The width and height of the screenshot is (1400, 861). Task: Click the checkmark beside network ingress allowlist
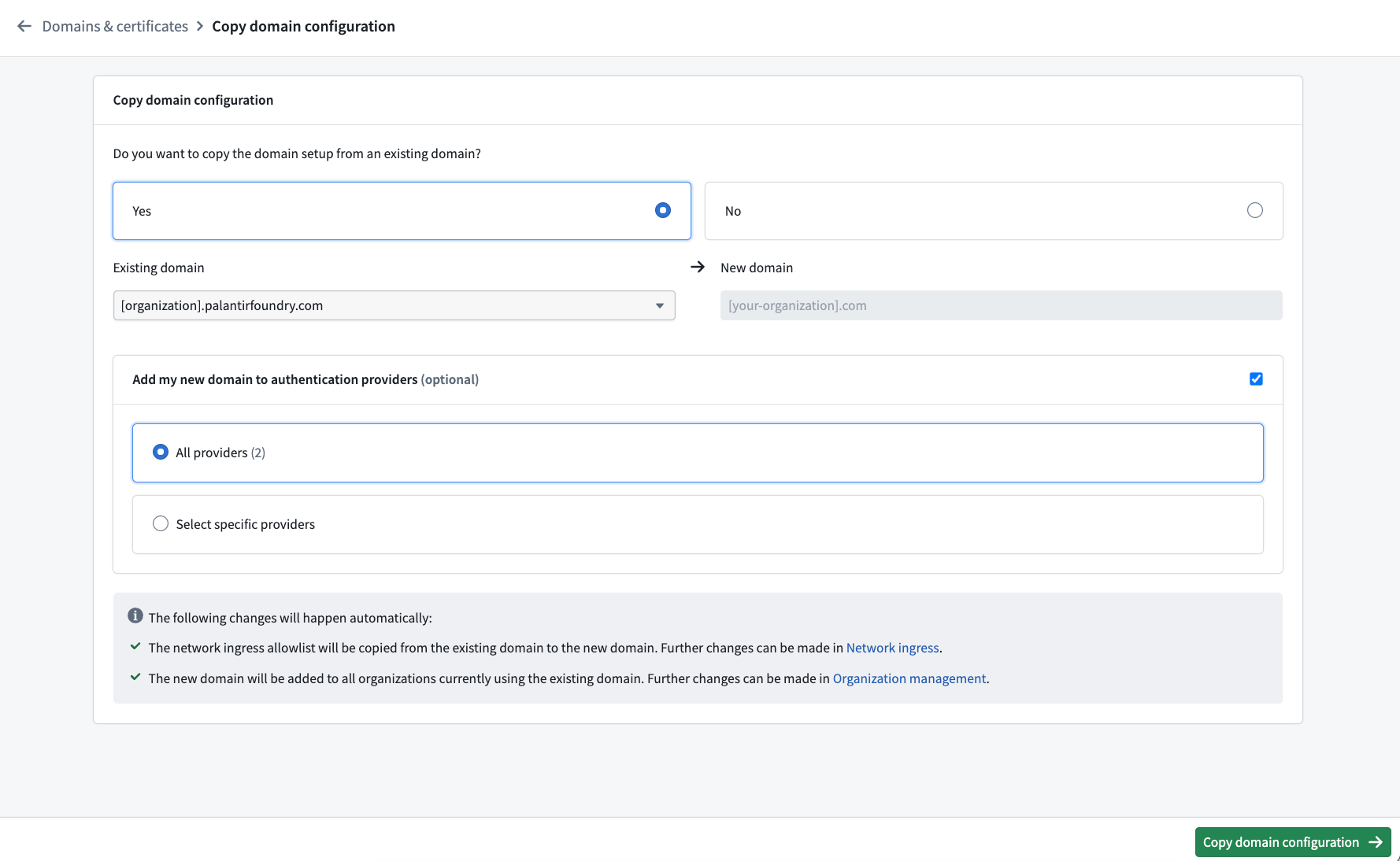coord(135,646)
